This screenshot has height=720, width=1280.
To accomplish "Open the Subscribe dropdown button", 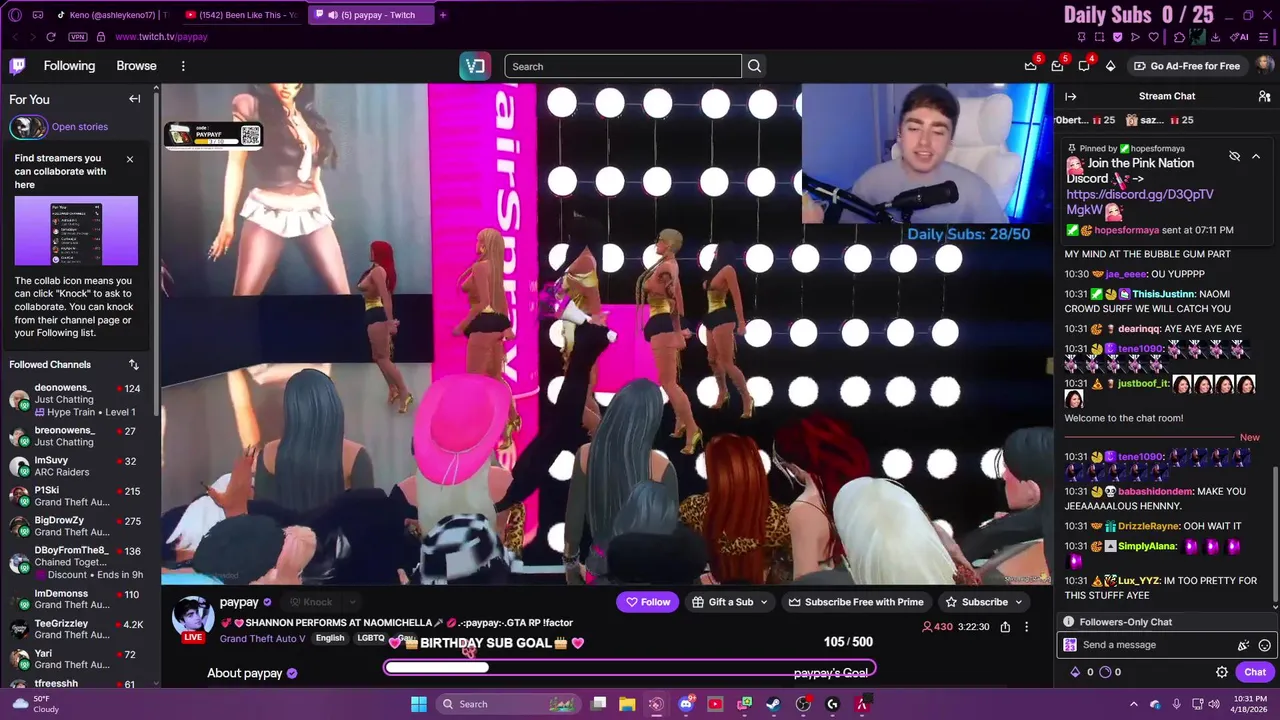I will pyautogui.click(x=984, y=602).
